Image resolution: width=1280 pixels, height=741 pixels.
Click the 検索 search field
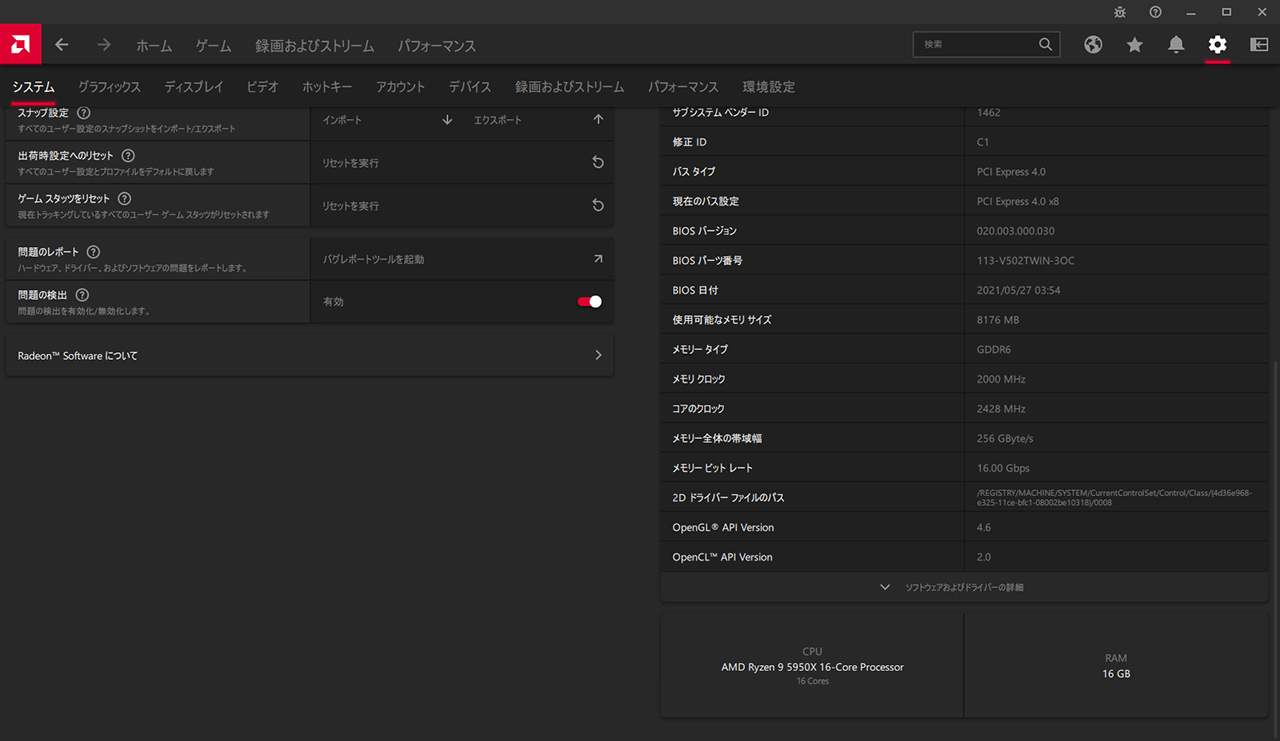click(x=975, y=45)
